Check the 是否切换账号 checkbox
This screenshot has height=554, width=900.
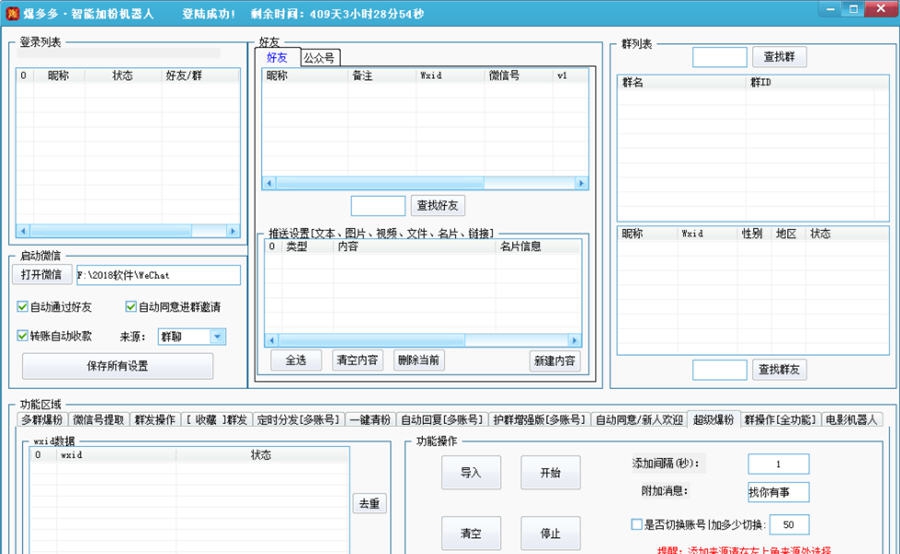point(636,524)
